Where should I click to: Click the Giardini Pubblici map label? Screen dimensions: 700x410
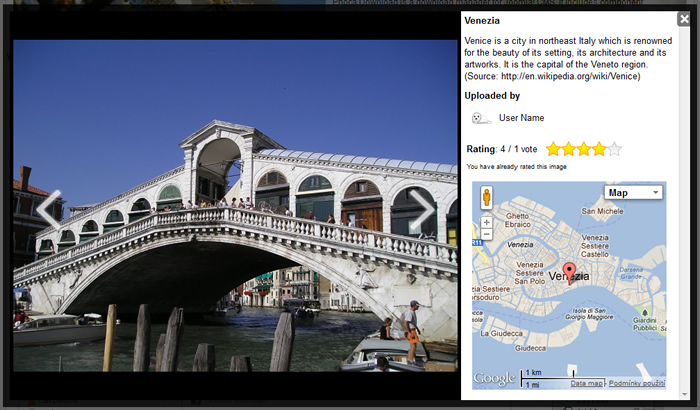click(x=645, y=324)
